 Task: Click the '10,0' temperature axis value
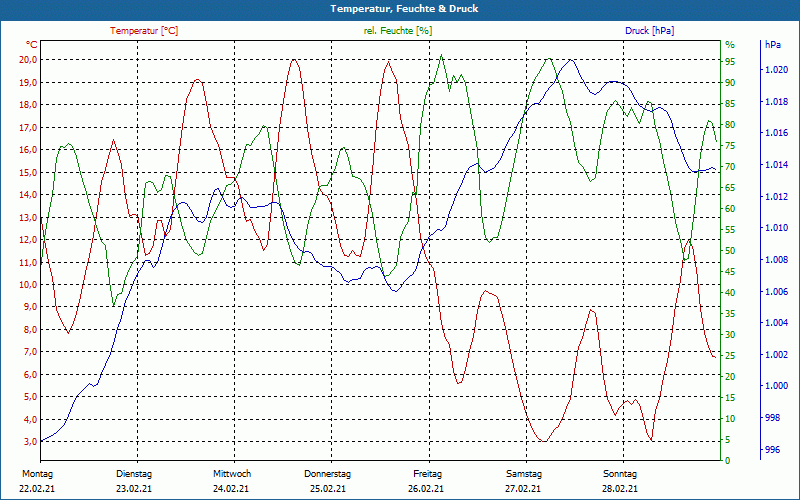tap(30, 284)
